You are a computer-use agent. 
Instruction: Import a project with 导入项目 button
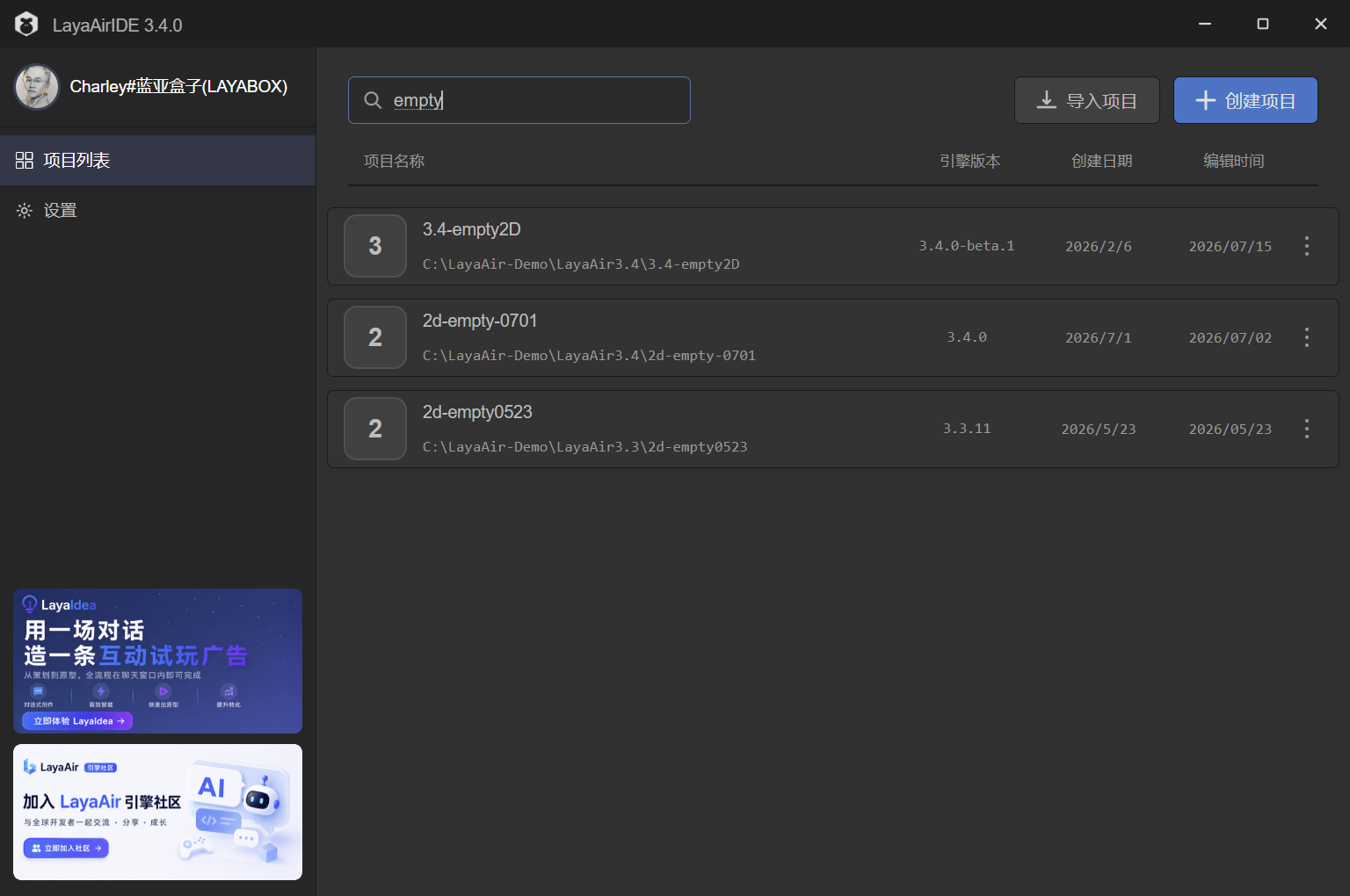[x=1087, y=100]
